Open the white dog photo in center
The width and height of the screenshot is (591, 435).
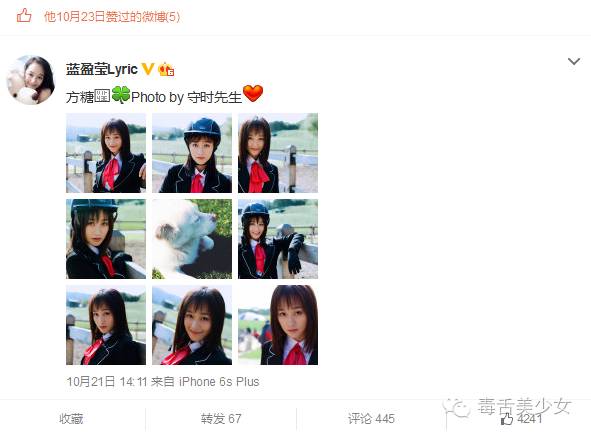point(192,239)
